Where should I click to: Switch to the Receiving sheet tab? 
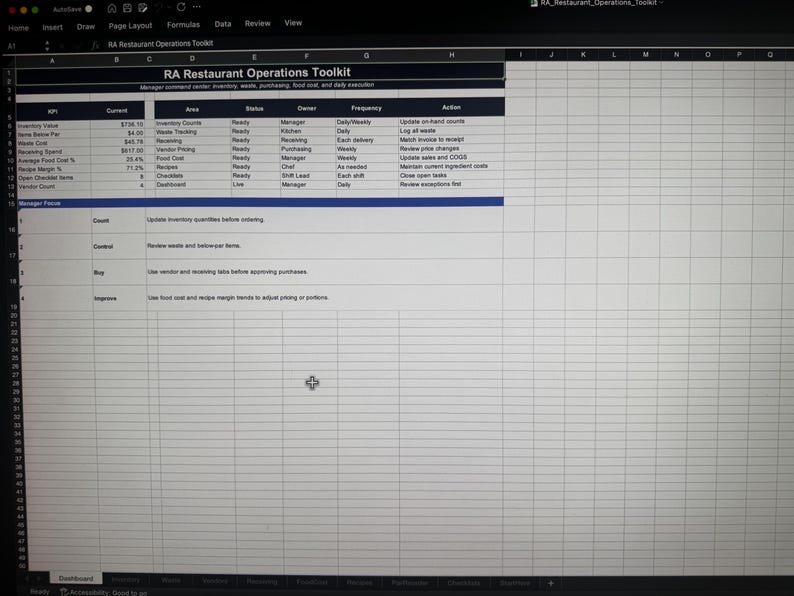[x=262, y=581]
